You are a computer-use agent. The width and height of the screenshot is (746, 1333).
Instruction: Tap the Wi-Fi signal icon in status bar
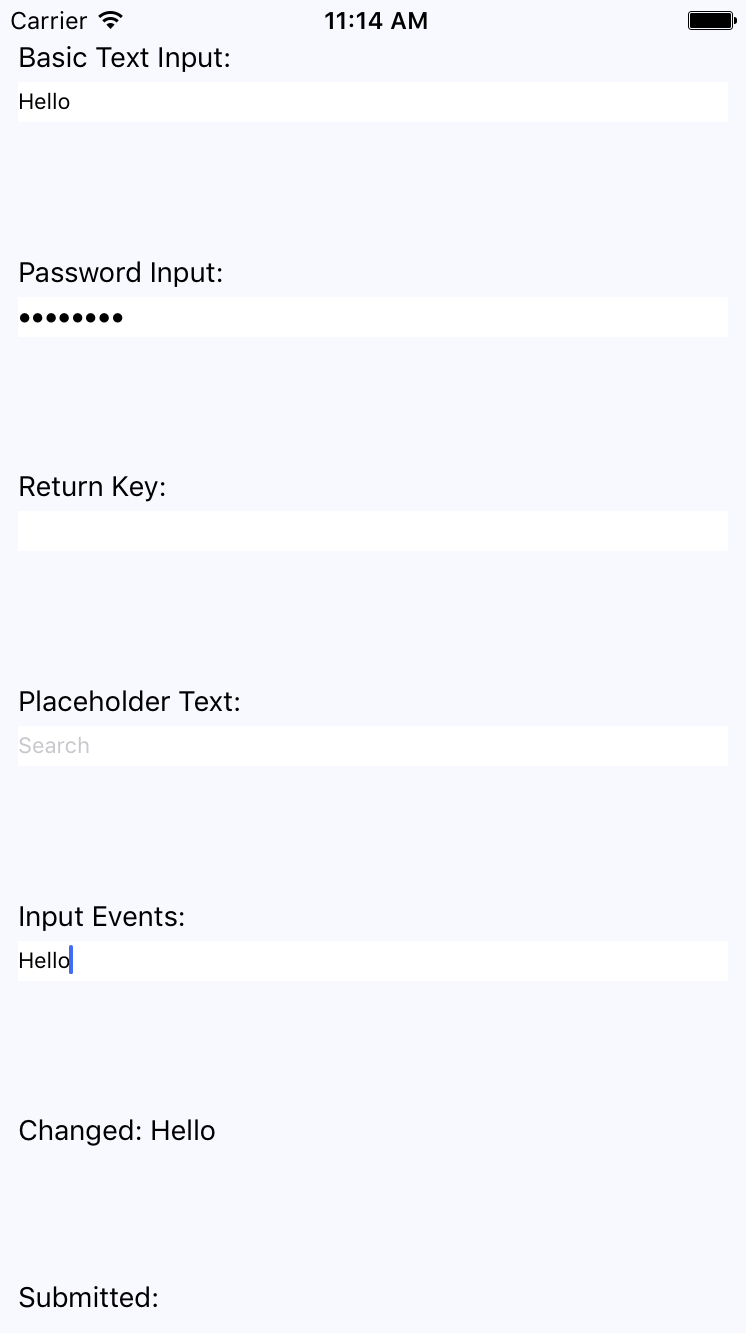click(x=111, y=20)
